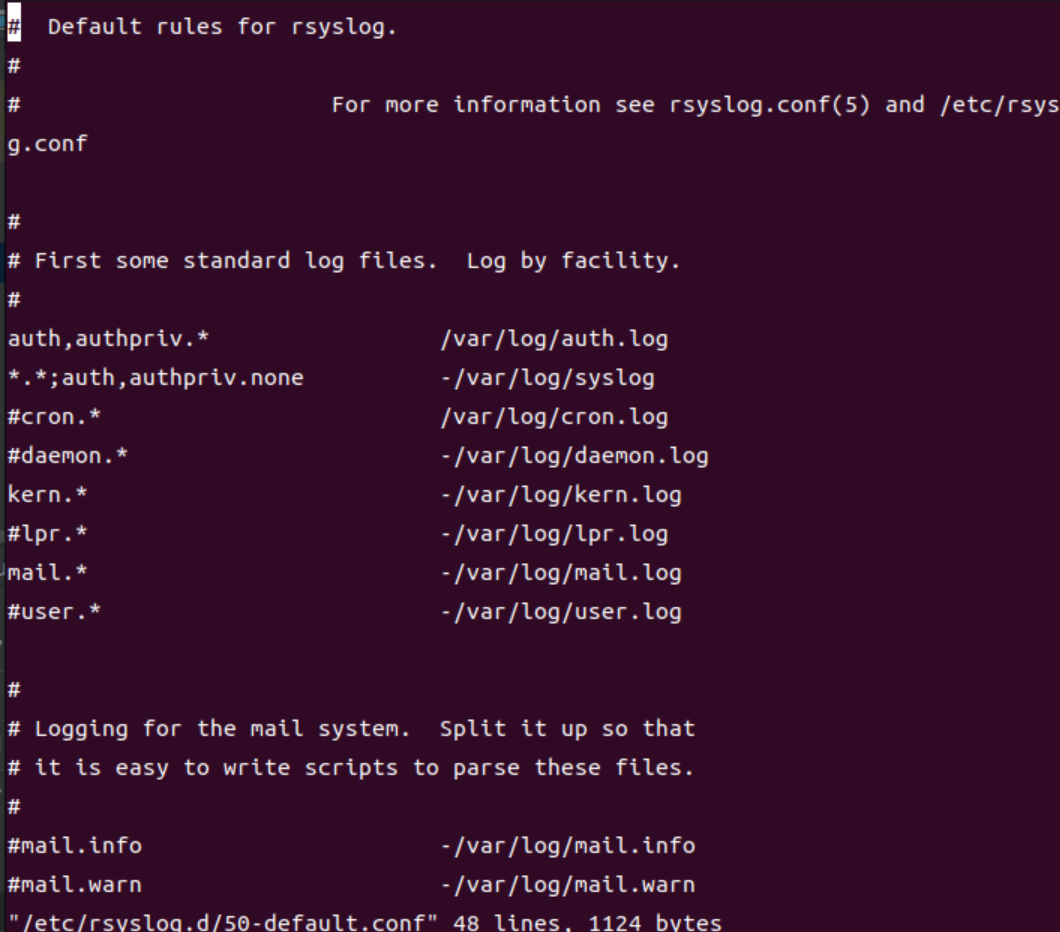Screen dimensions: 1060x932
Task: Click the 'Default rules for rsyslog.' comment text
Action: point(222,27)
